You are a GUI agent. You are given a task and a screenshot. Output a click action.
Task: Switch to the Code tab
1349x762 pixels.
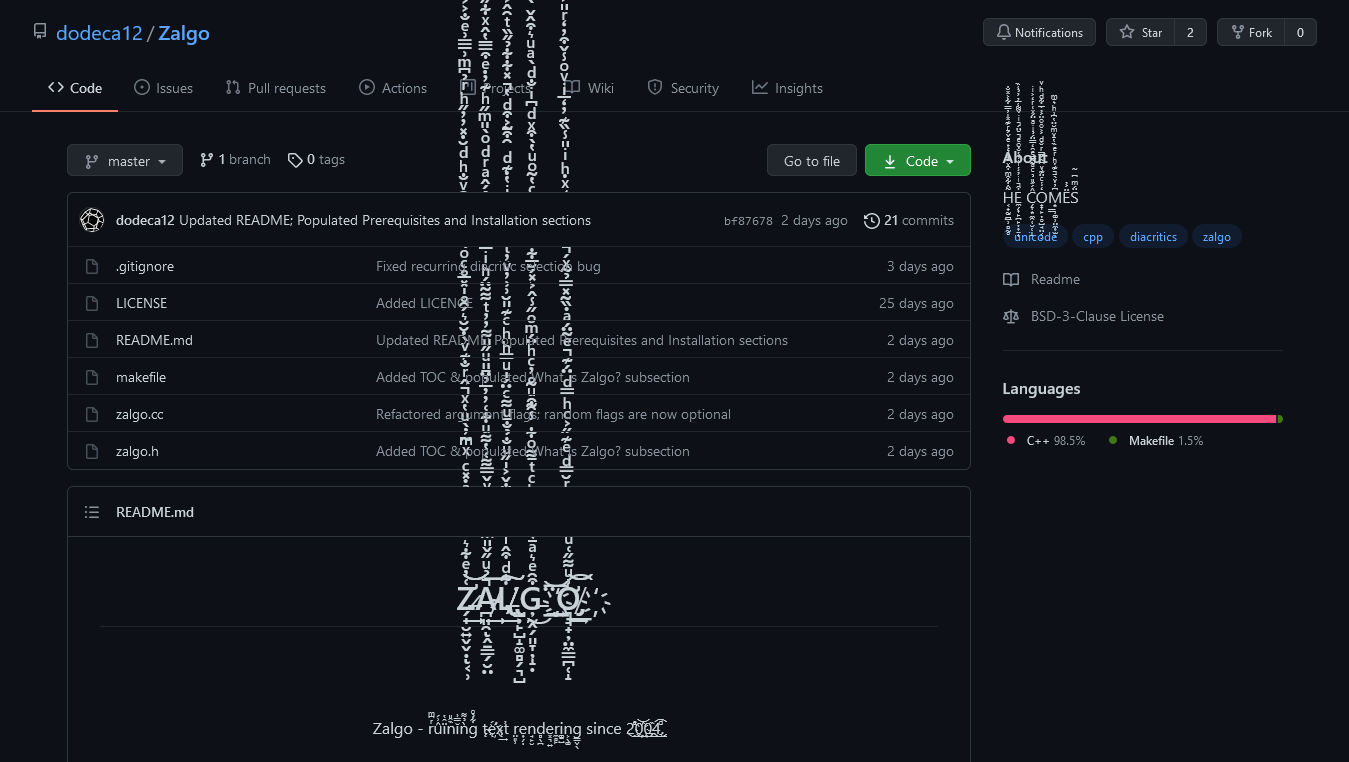point(75,88)
